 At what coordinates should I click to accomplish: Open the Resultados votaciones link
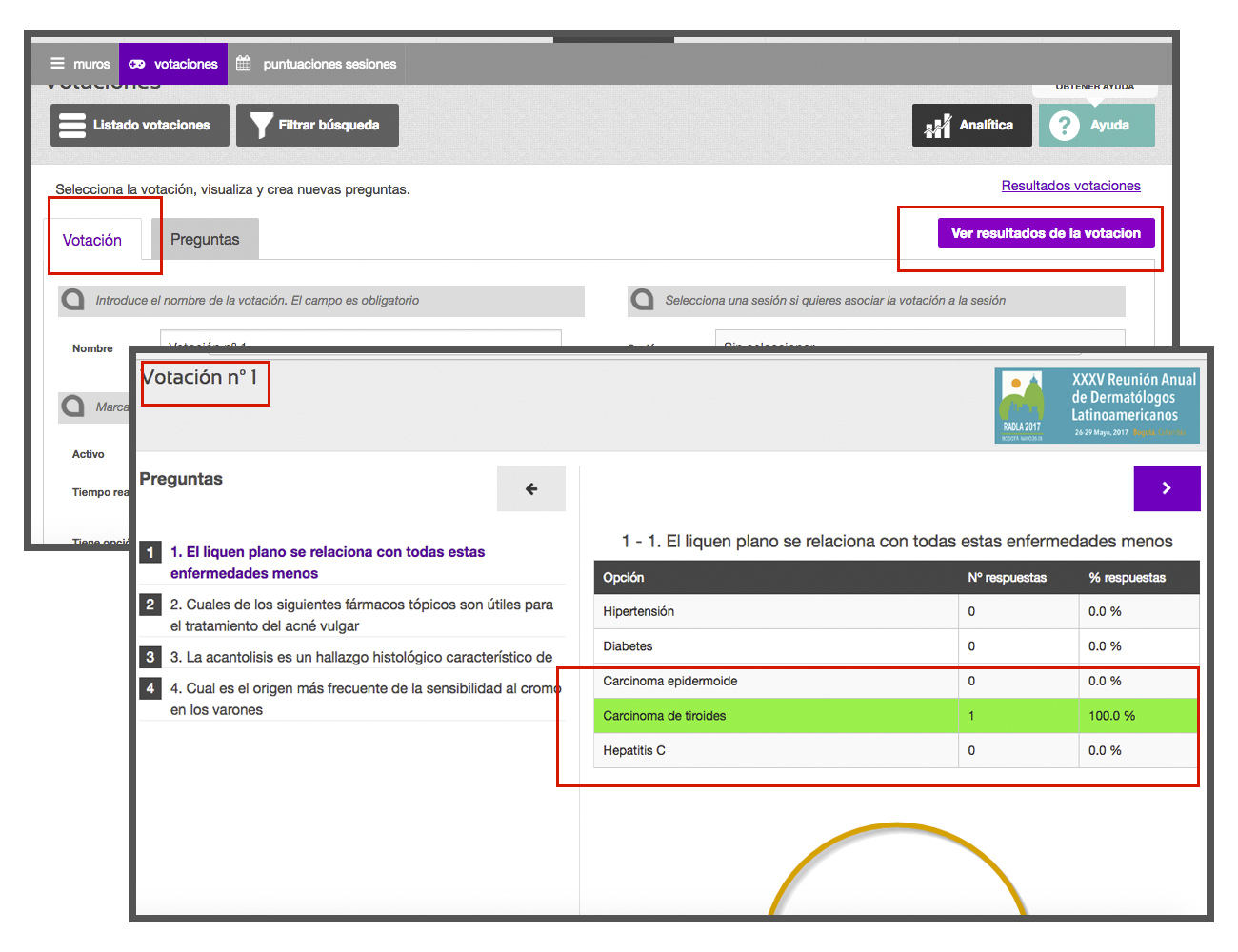coord(1070,186)
